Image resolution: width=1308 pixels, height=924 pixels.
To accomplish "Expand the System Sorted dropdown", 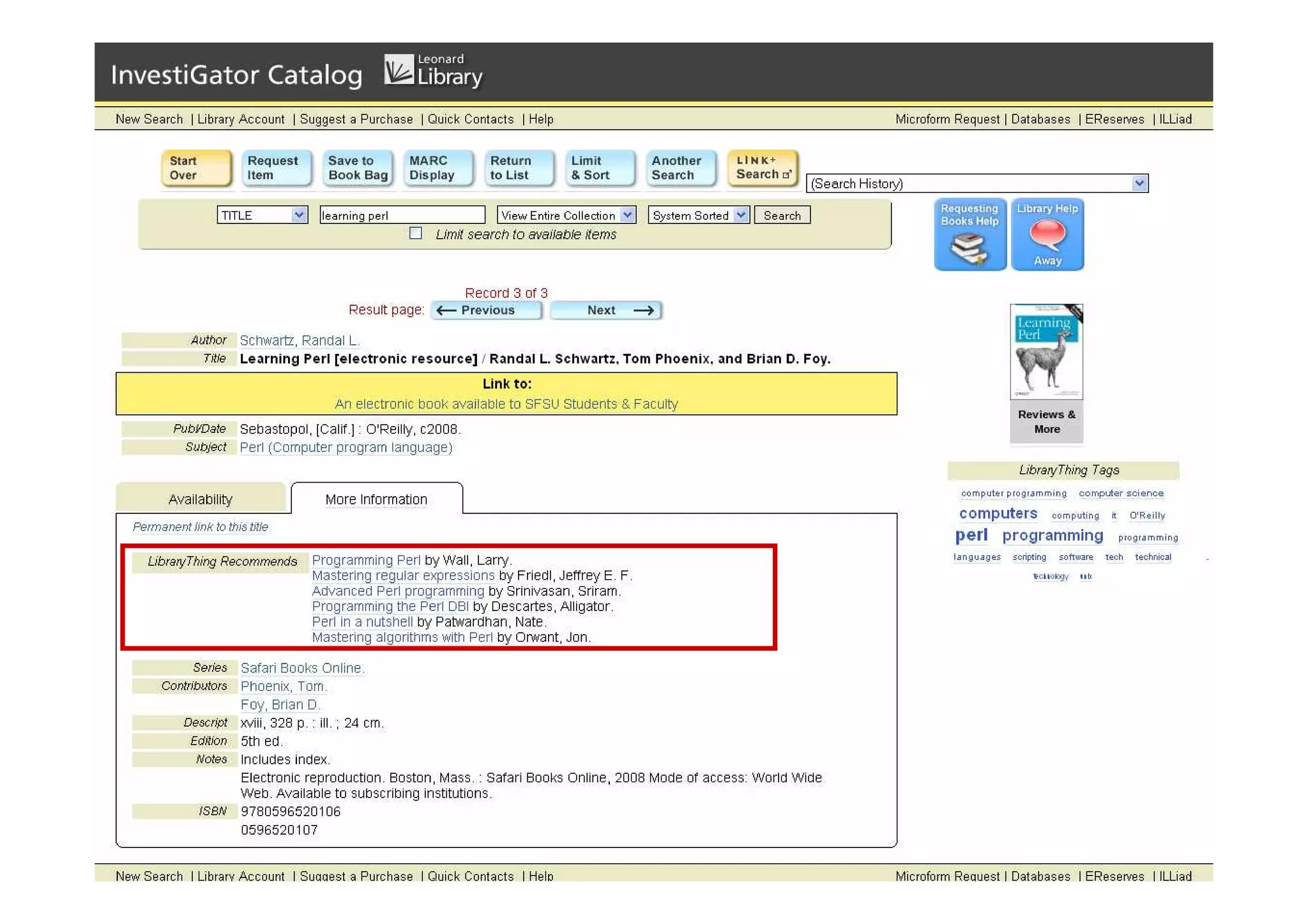I will 698,215.
